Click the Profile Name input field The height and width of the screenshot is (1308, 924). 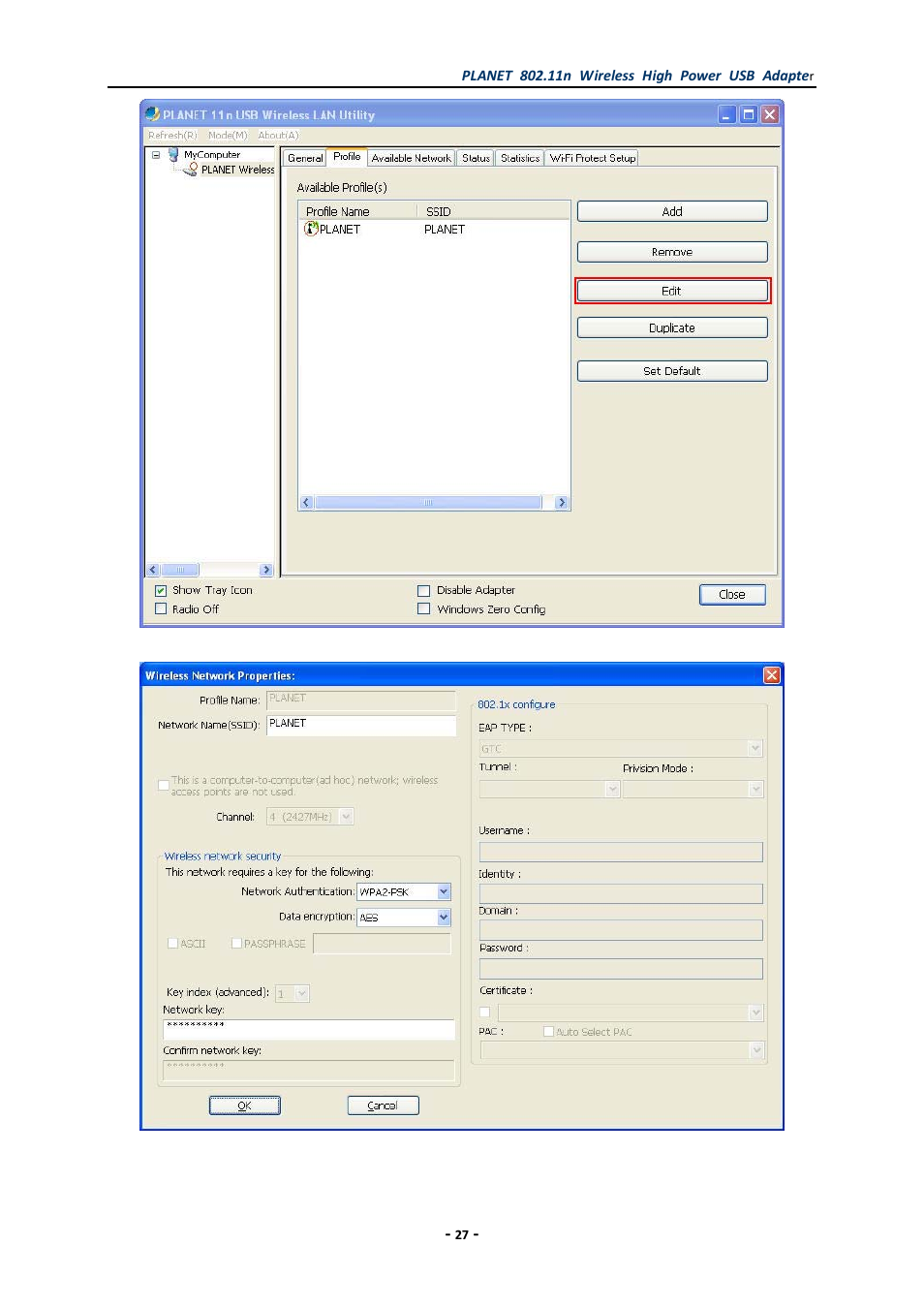point(361,700)
